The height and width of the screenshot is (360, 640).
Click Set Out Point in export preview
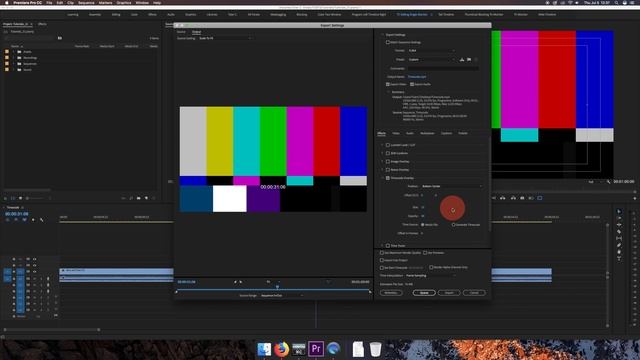[x=241, y=282]
